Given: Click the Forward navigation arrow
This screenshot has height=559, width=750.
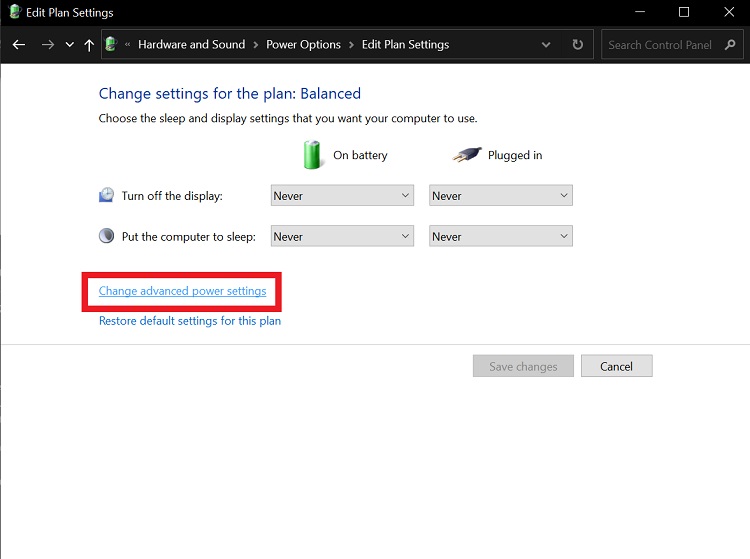Looking at the screenshot, I should [47, 45].
